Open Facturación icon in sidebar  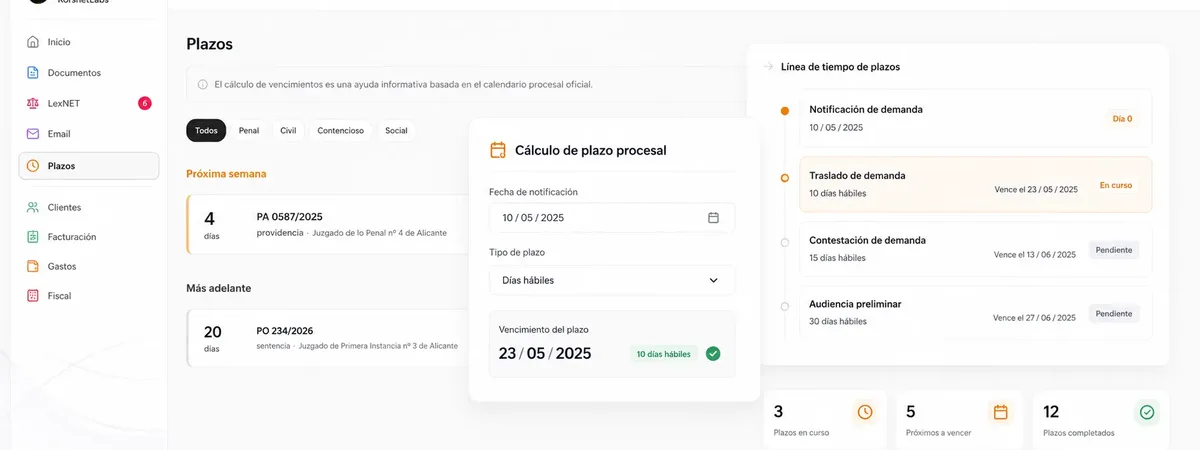pos(33,237)
